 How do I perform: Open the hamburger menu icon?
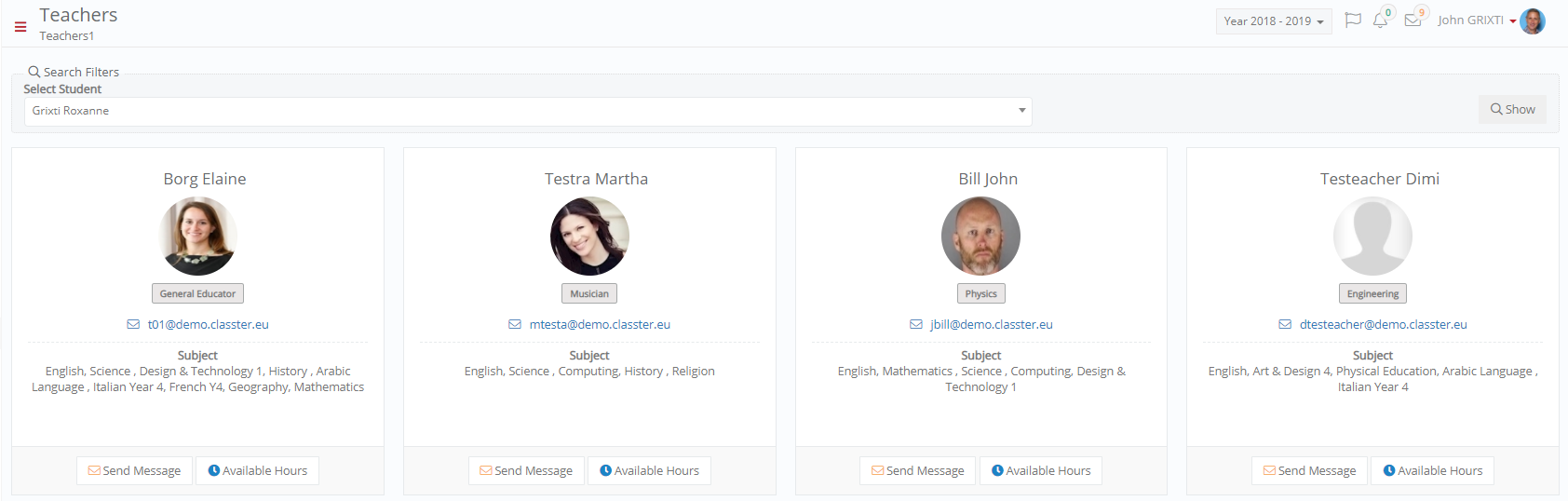tap(20, 27)
